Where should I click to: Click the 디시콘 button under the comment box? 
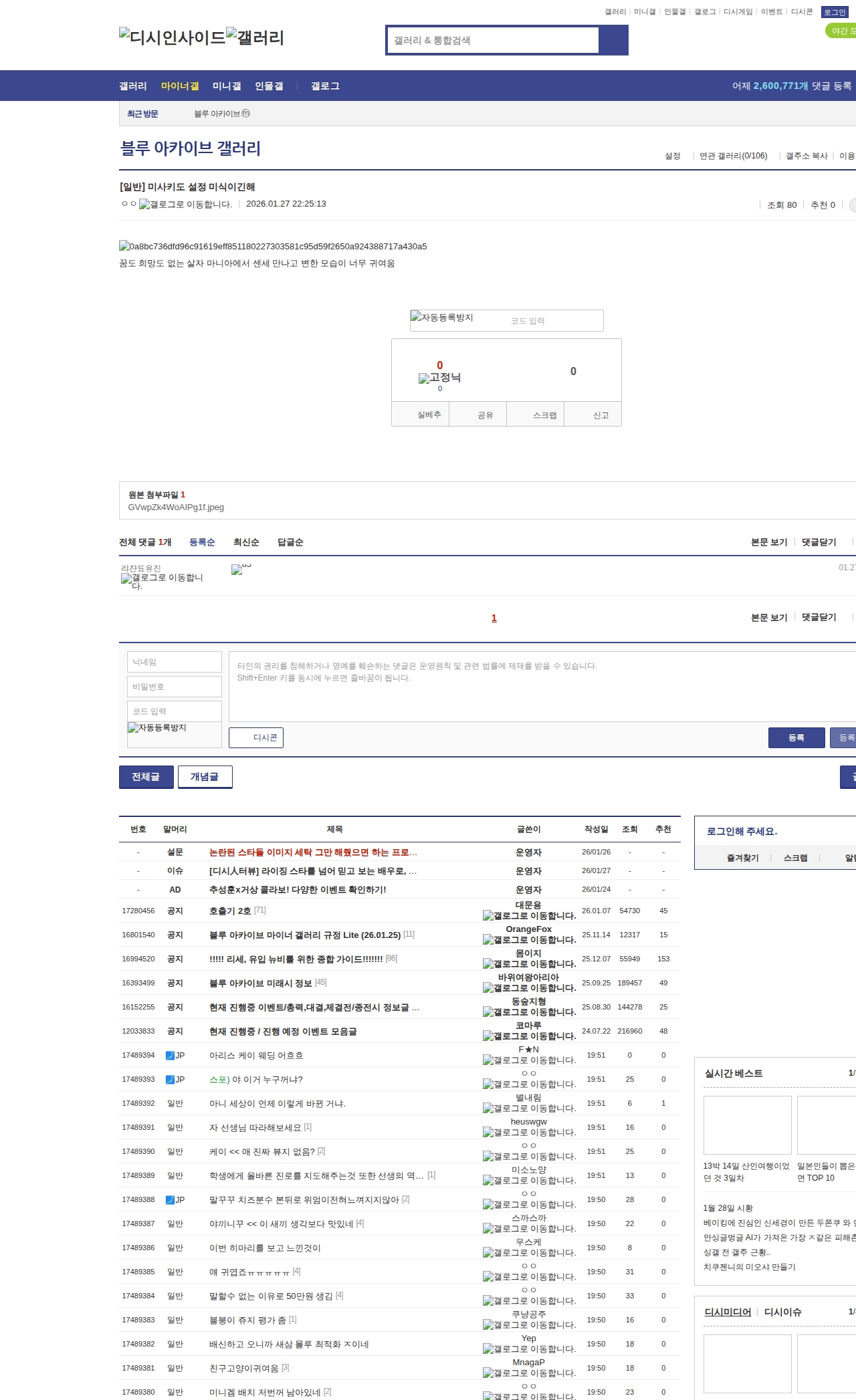256,737
